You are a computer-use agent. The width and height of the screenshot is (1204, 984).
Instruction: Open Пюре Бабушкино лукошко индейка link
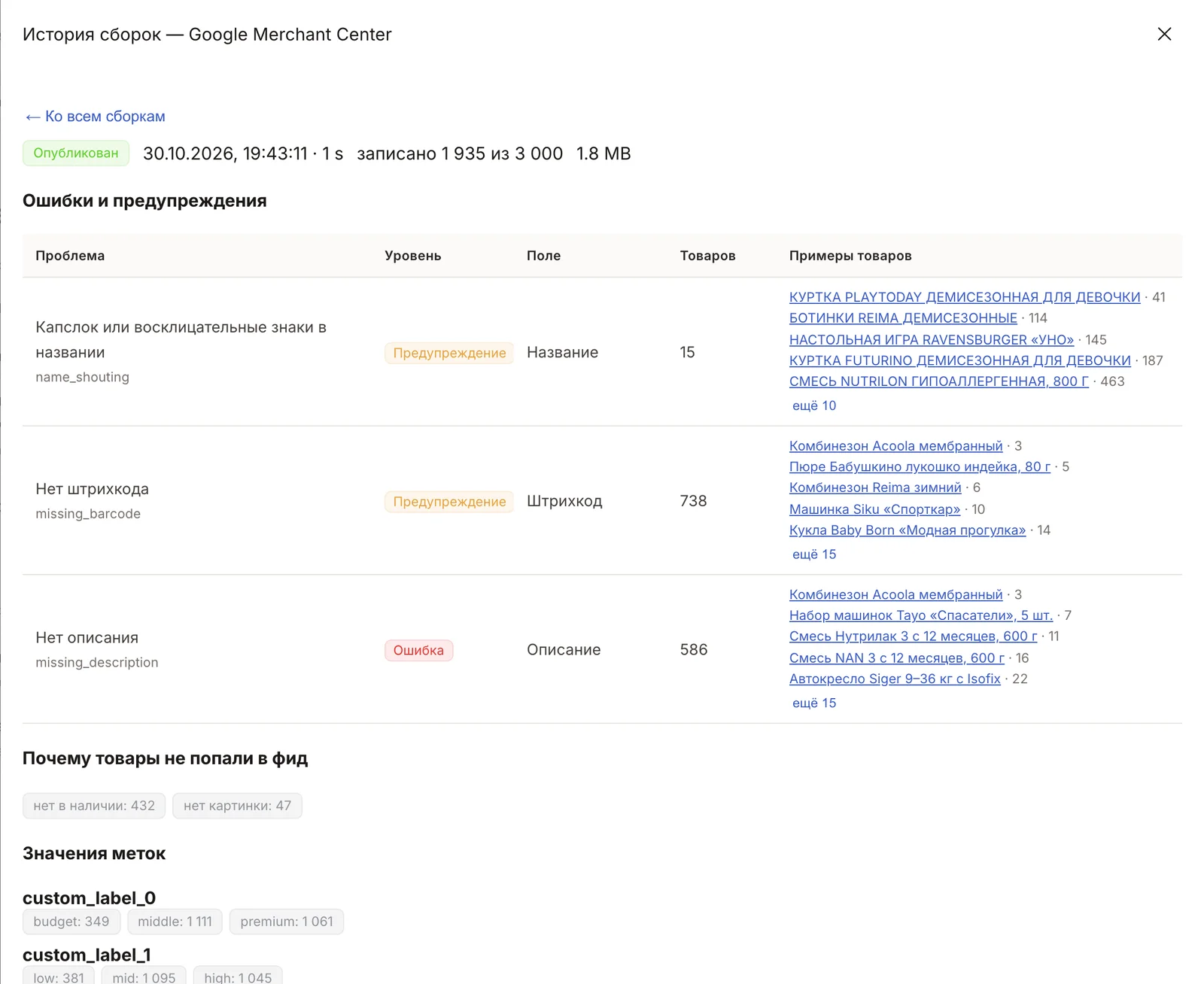coord(920,466)
